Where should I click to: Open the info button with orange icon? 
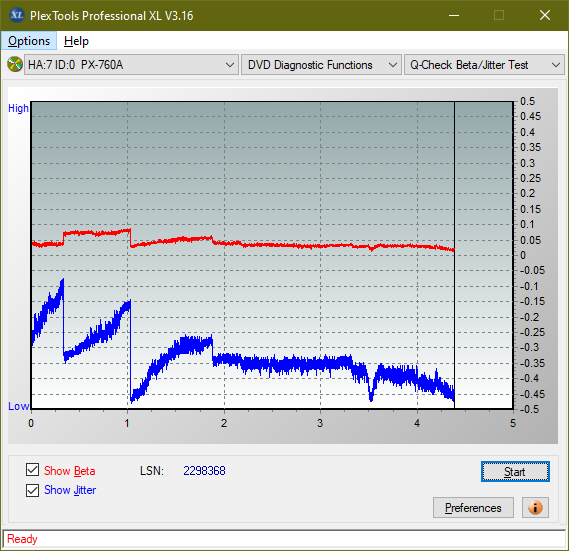[535, 507]
